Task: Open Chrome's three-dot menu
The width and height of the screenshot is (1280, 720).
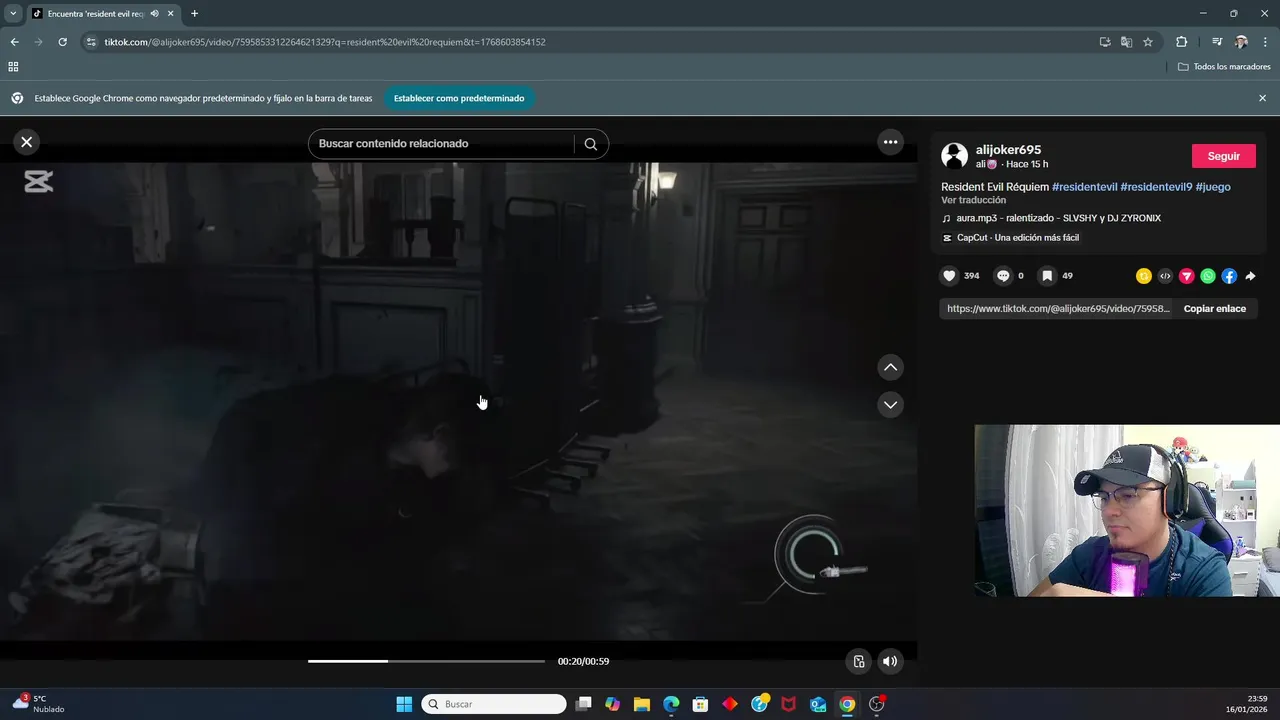Action: (1265, 42)
